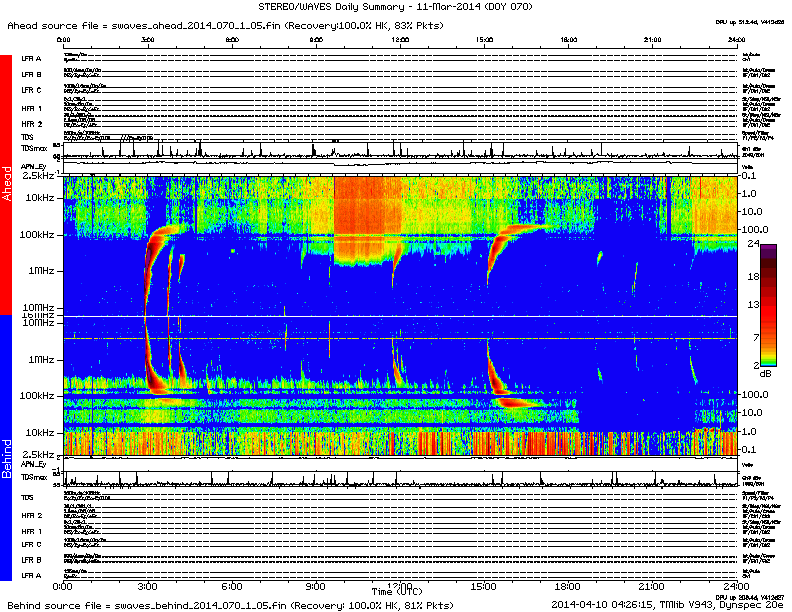Click HFR 2 label in Behind panel

31,516
